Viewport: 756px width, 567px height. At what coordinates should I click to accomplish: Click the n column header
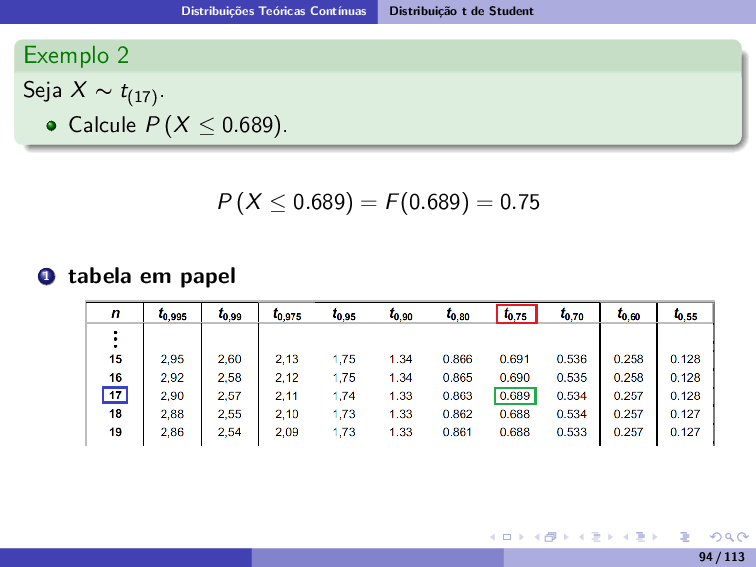pos(115,313)
